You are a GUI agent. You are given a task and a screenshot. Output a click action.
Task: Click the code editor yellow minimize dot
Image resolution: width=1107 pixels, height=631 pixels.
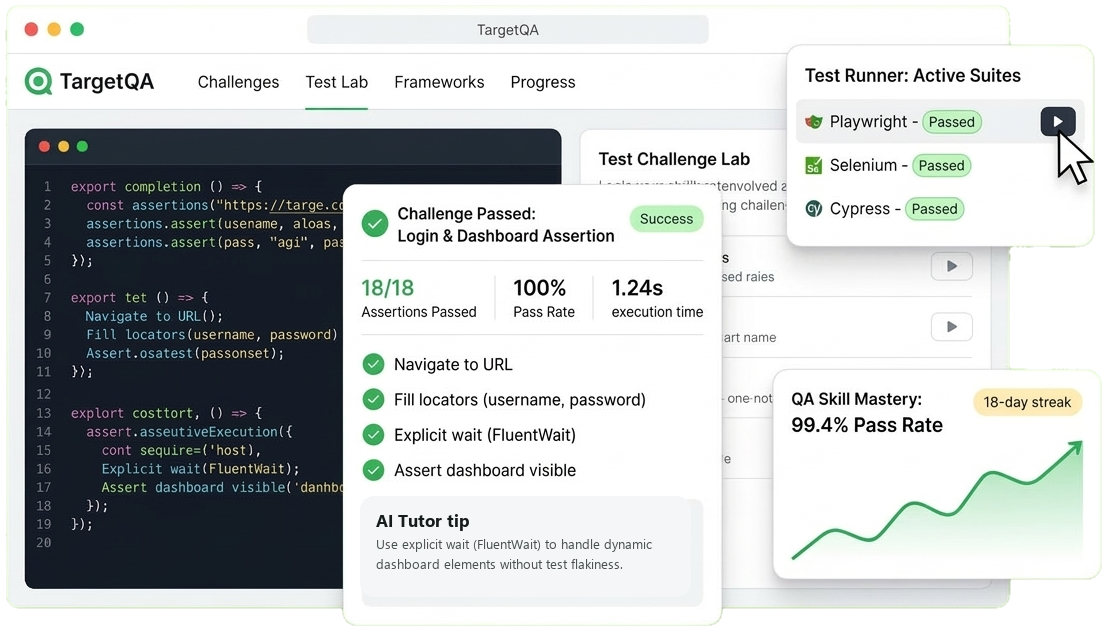click(x=64, y=146)
